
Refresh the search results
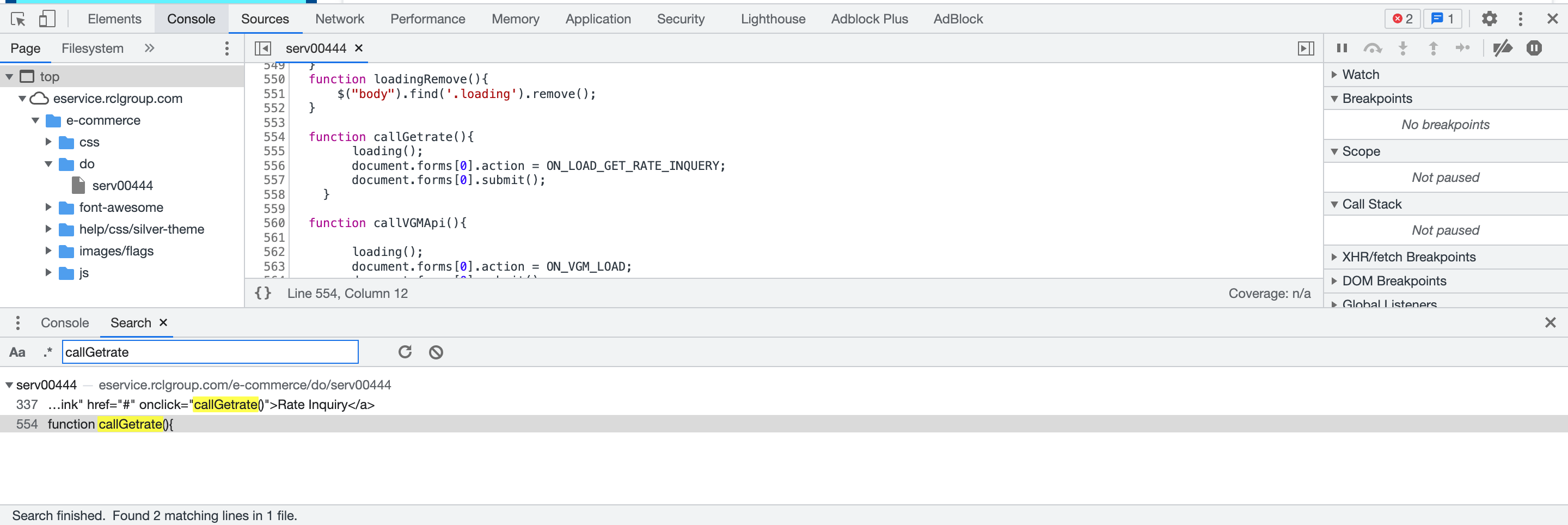405,352
